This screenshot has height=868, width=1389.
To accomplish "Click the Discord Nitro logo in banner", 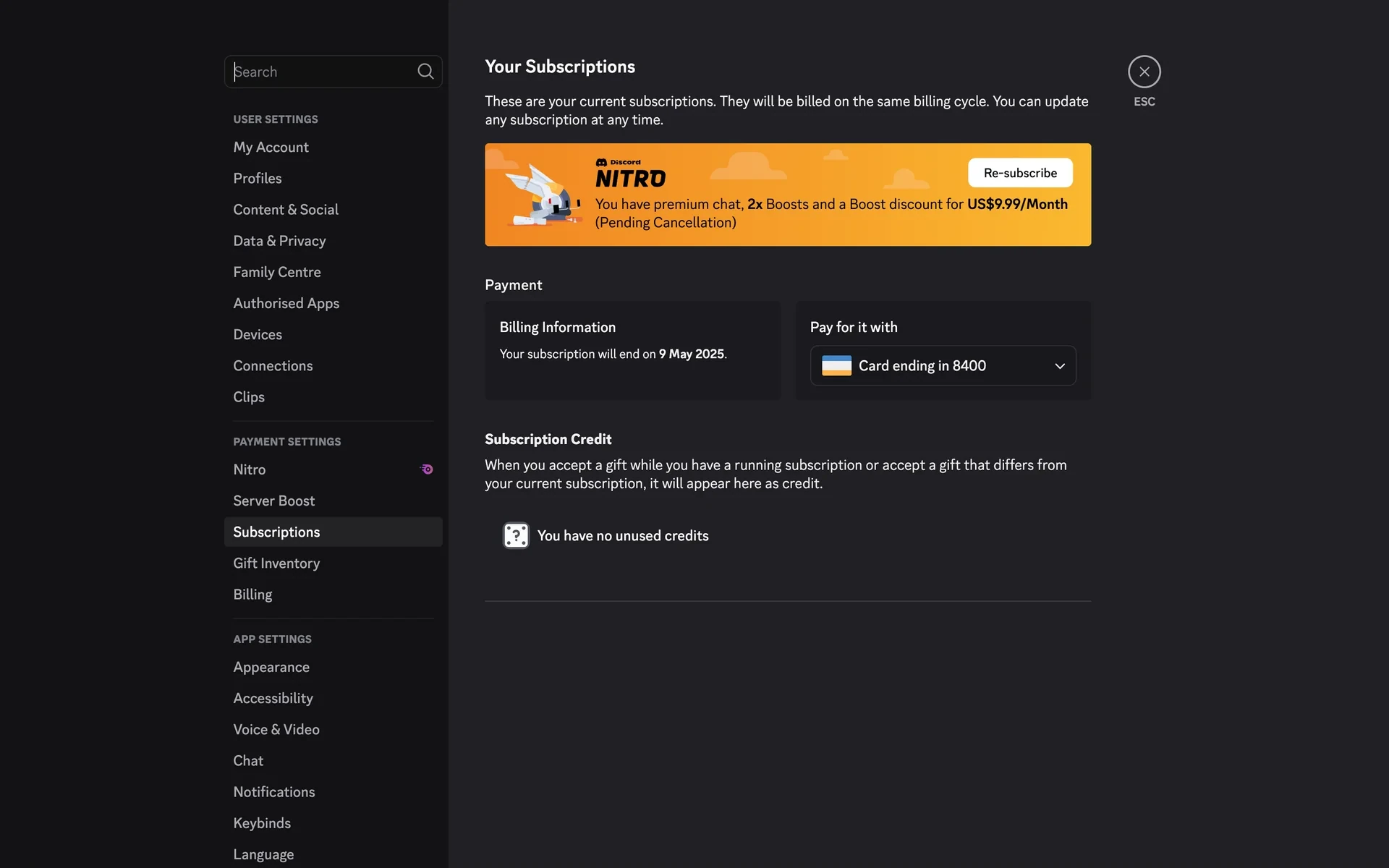I will pos(630,173).
